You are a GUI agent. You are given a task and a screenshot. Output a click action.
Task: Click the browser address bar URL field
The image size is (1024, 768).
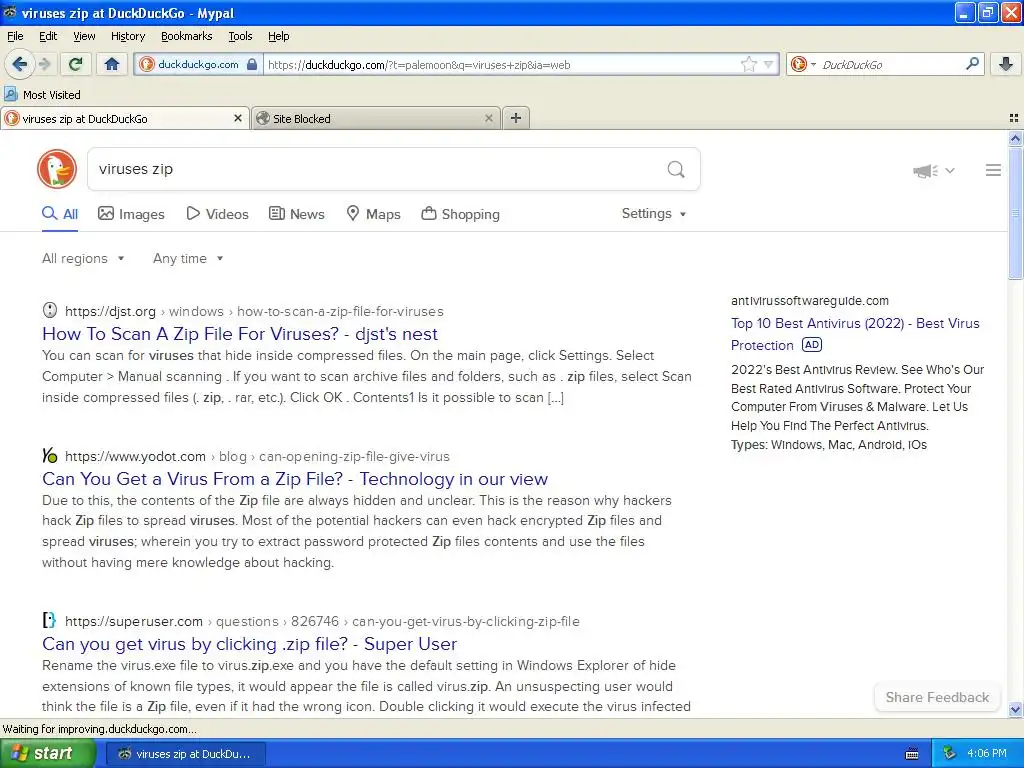(501, 65)
